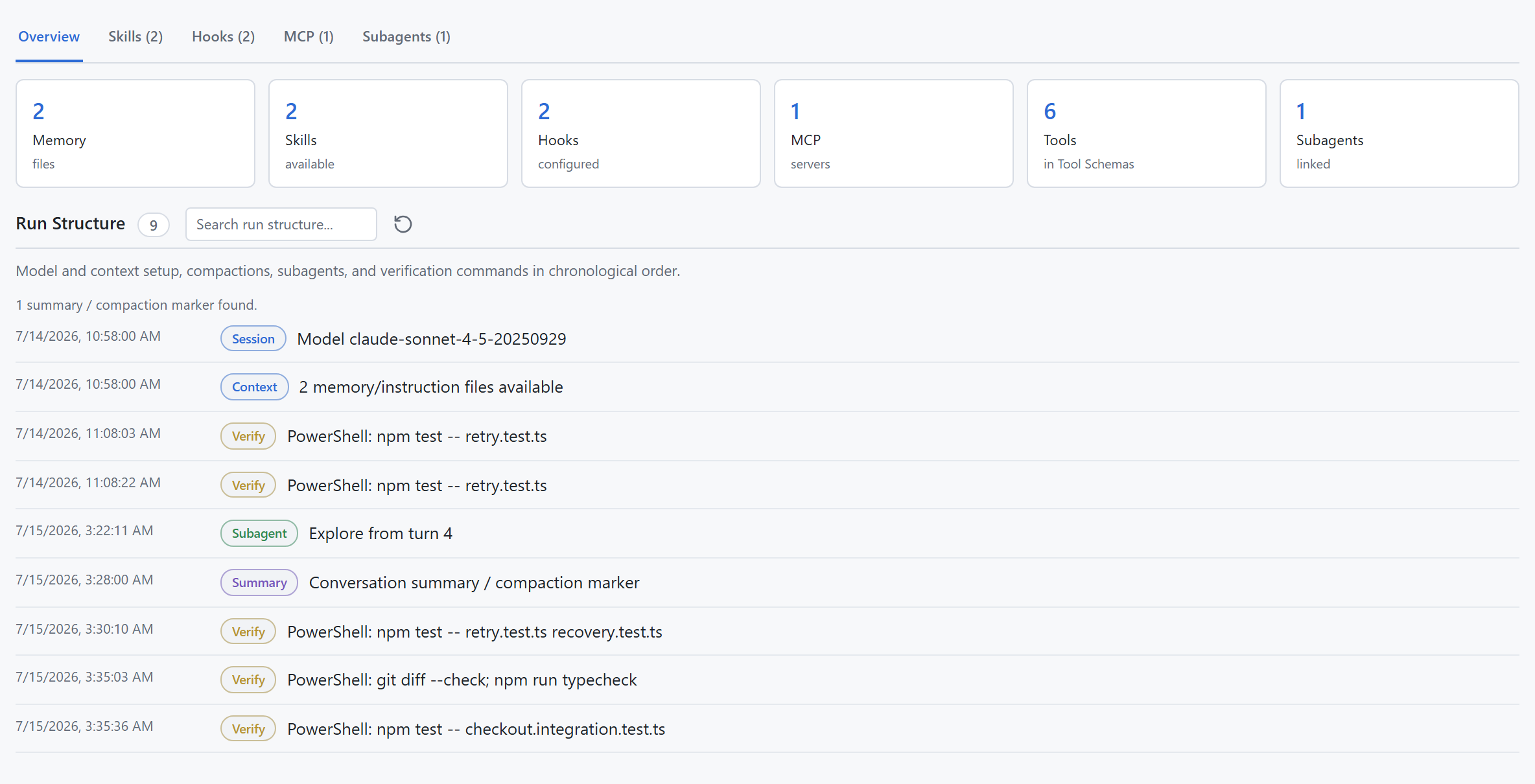
Task: Click the Run Structure heading
Action: point(71,224)
